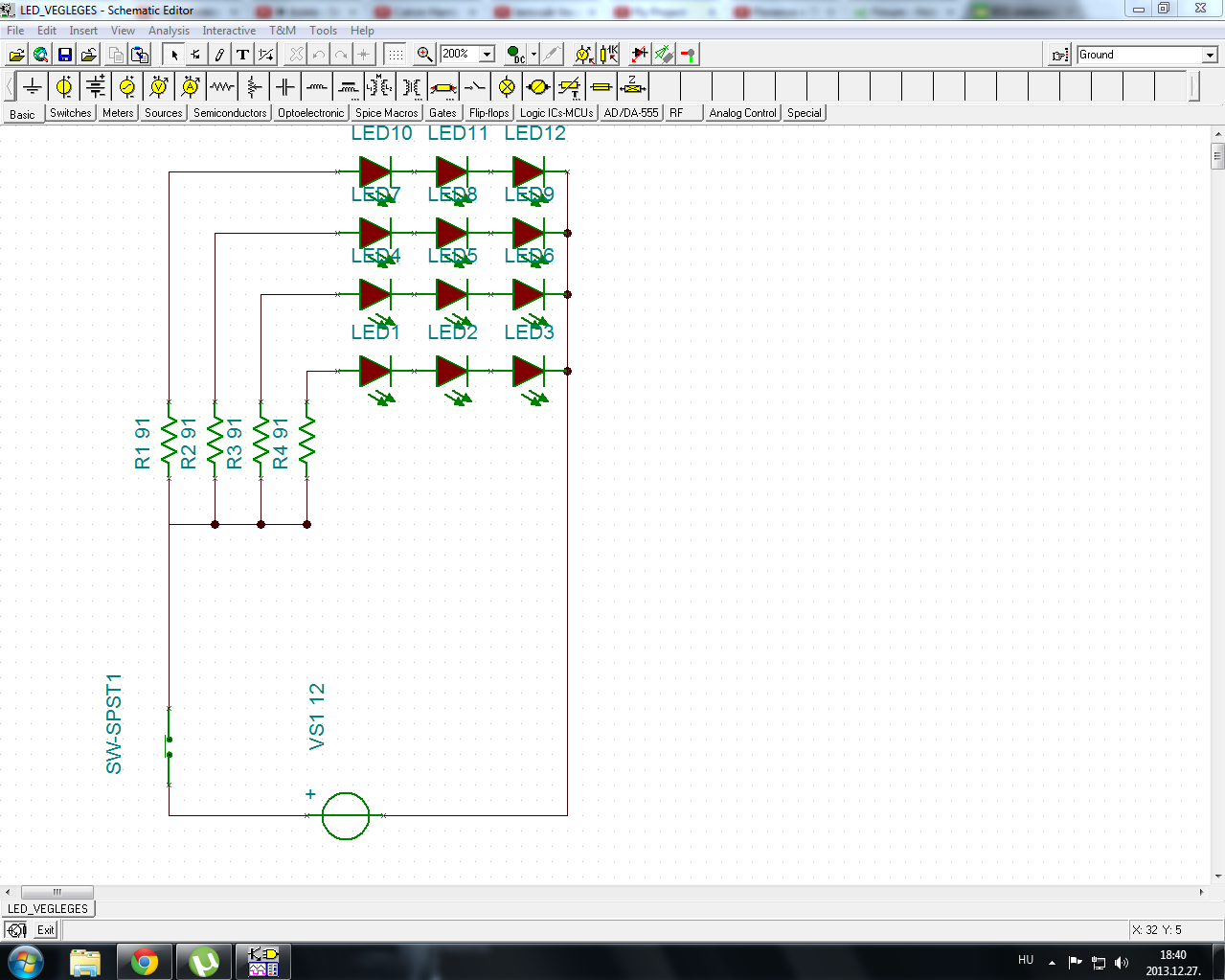Click the horizontal scrollbar right arrow
Screen dimensions: 1225x980
1202,892
